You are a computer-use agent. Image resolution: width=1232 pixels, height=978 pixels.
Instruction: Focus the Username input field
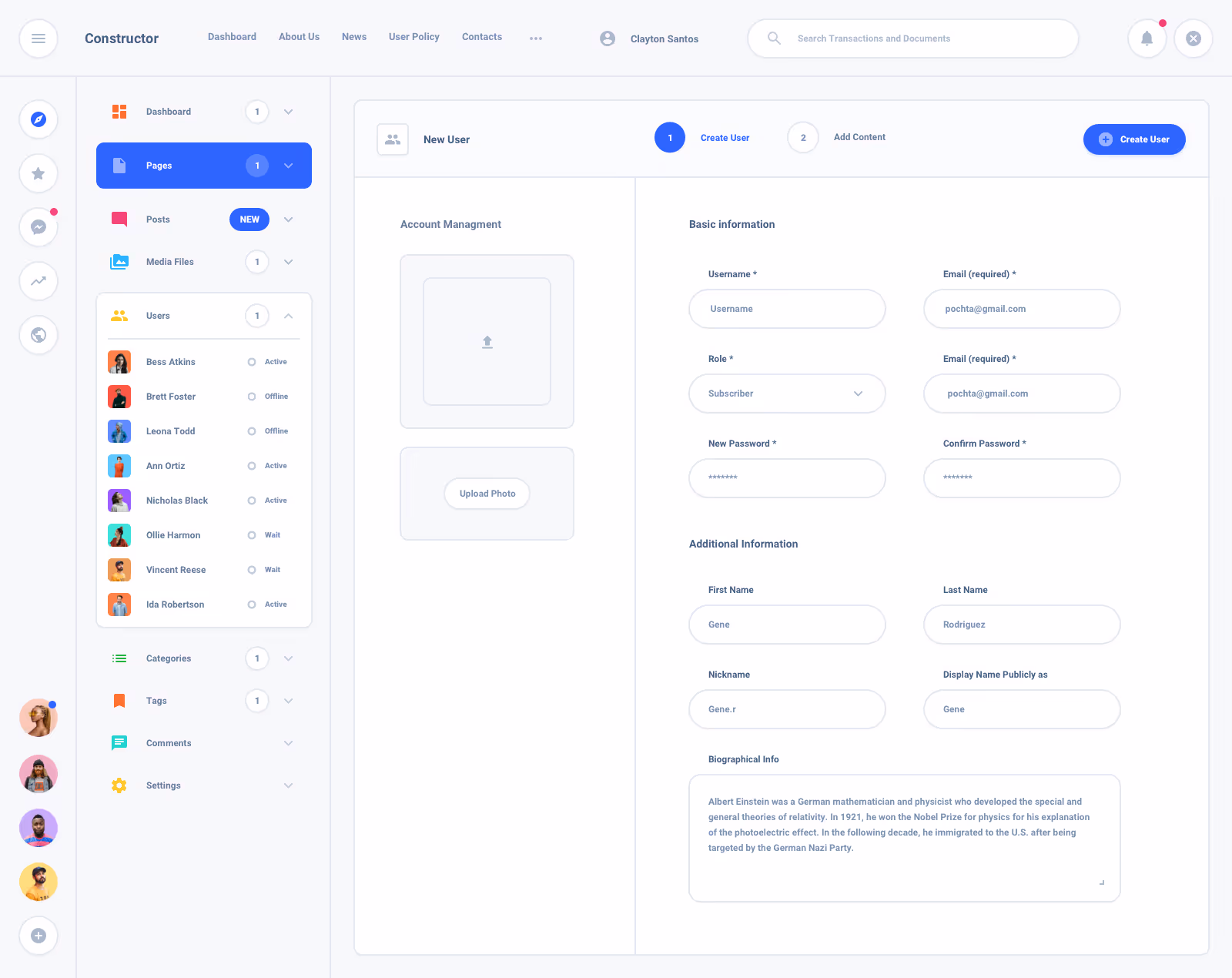coord(787,309)
